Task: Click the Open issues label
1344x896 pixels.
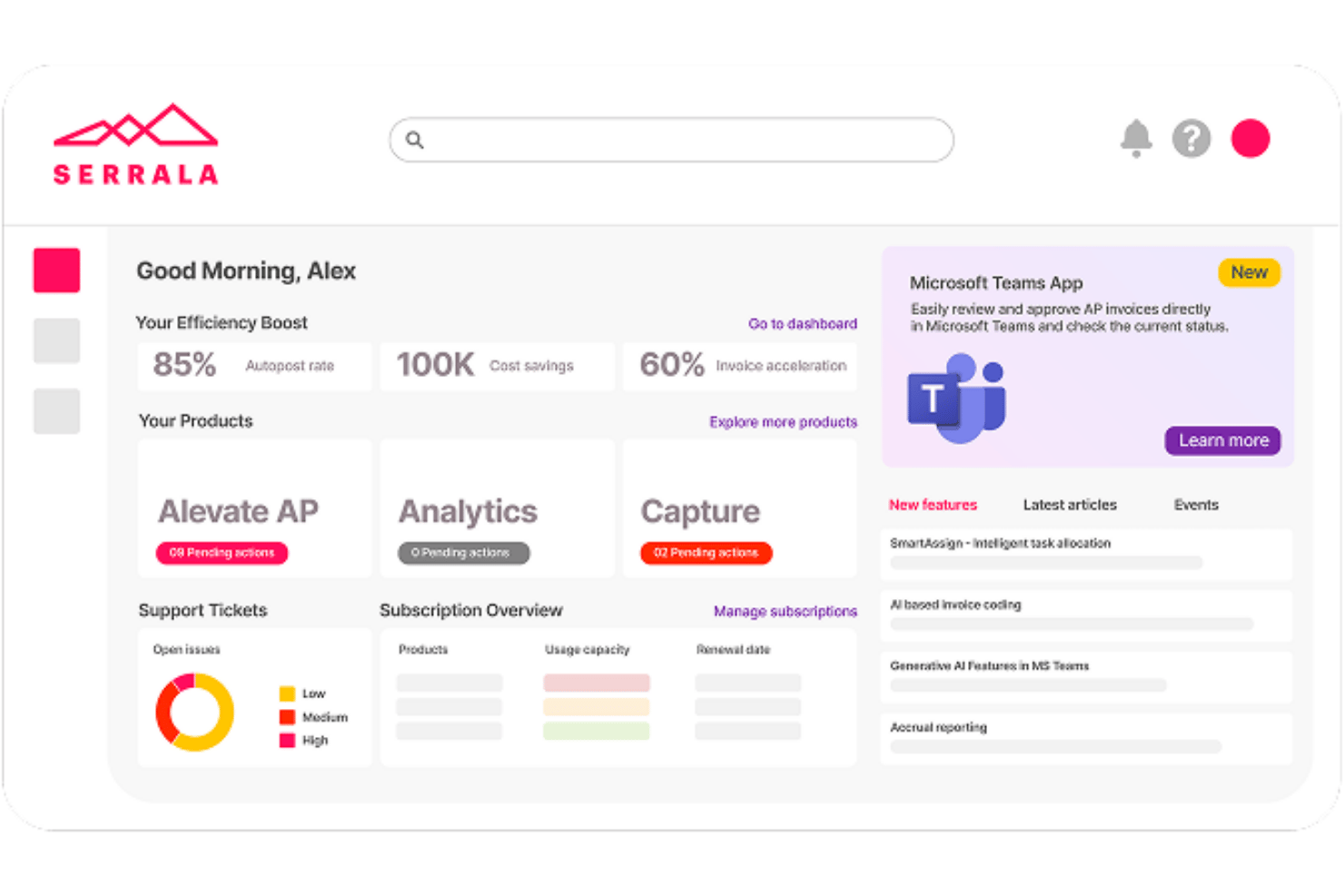Action: point(186,650)
